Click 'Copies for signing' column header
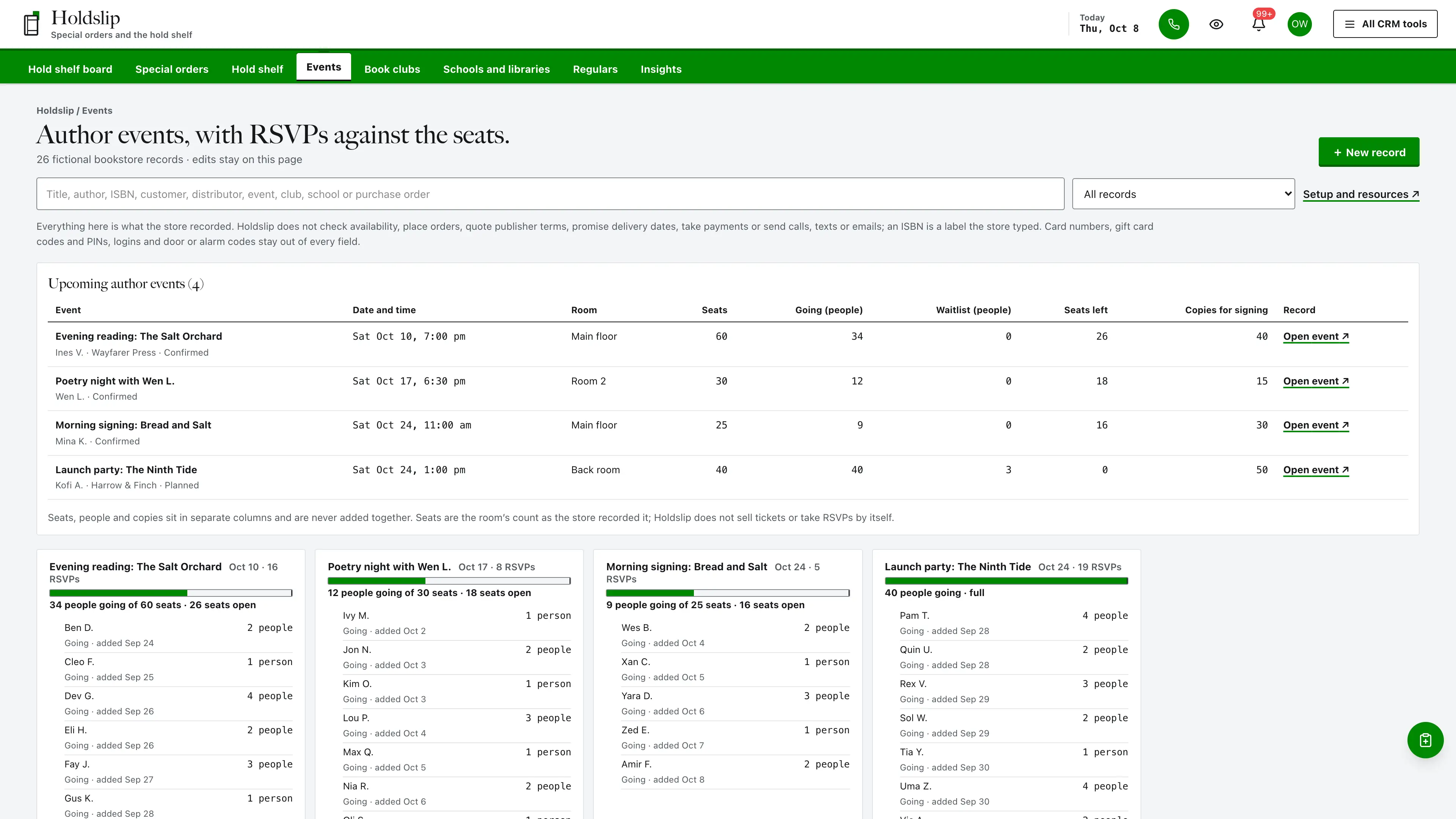This screenshot has height=819, width=1456. (x=1226, y=310)
